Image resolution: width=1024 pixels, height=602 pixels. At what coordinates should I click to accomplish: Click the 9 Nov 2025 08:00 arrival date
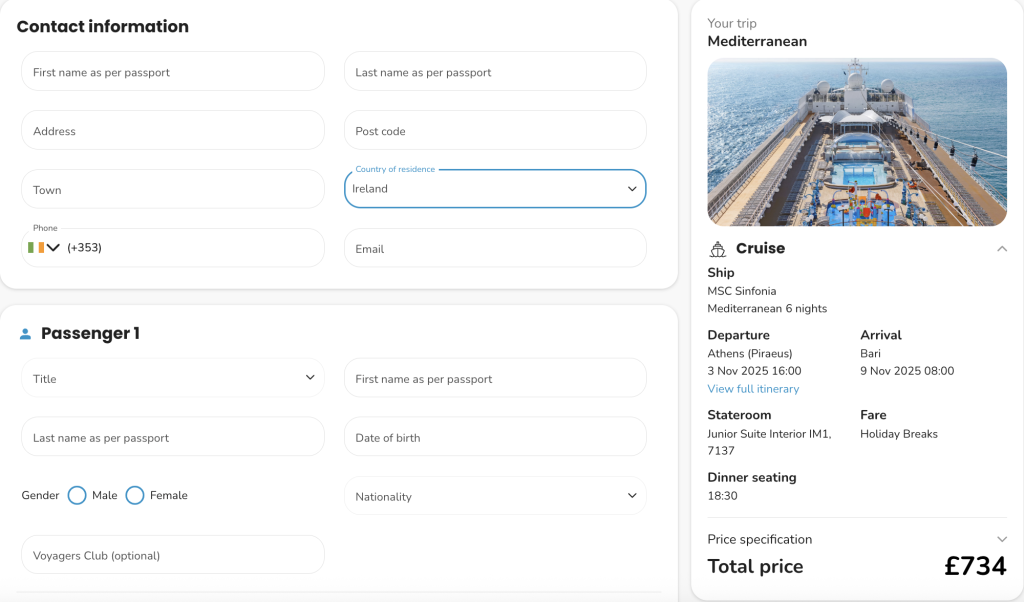pyautogui.click(x=907, y=371)
